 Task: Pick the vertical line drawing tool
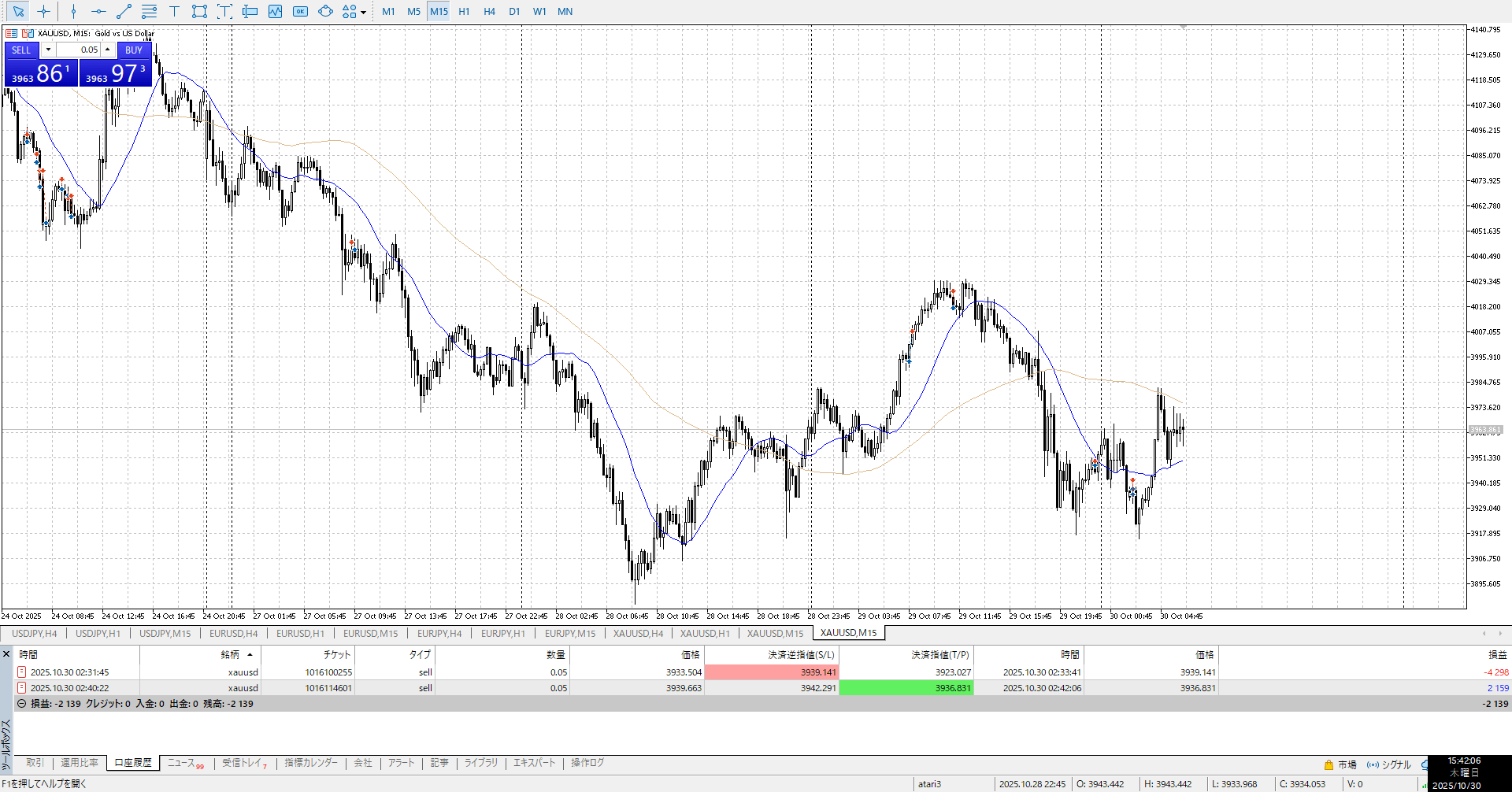coord(73,12)
